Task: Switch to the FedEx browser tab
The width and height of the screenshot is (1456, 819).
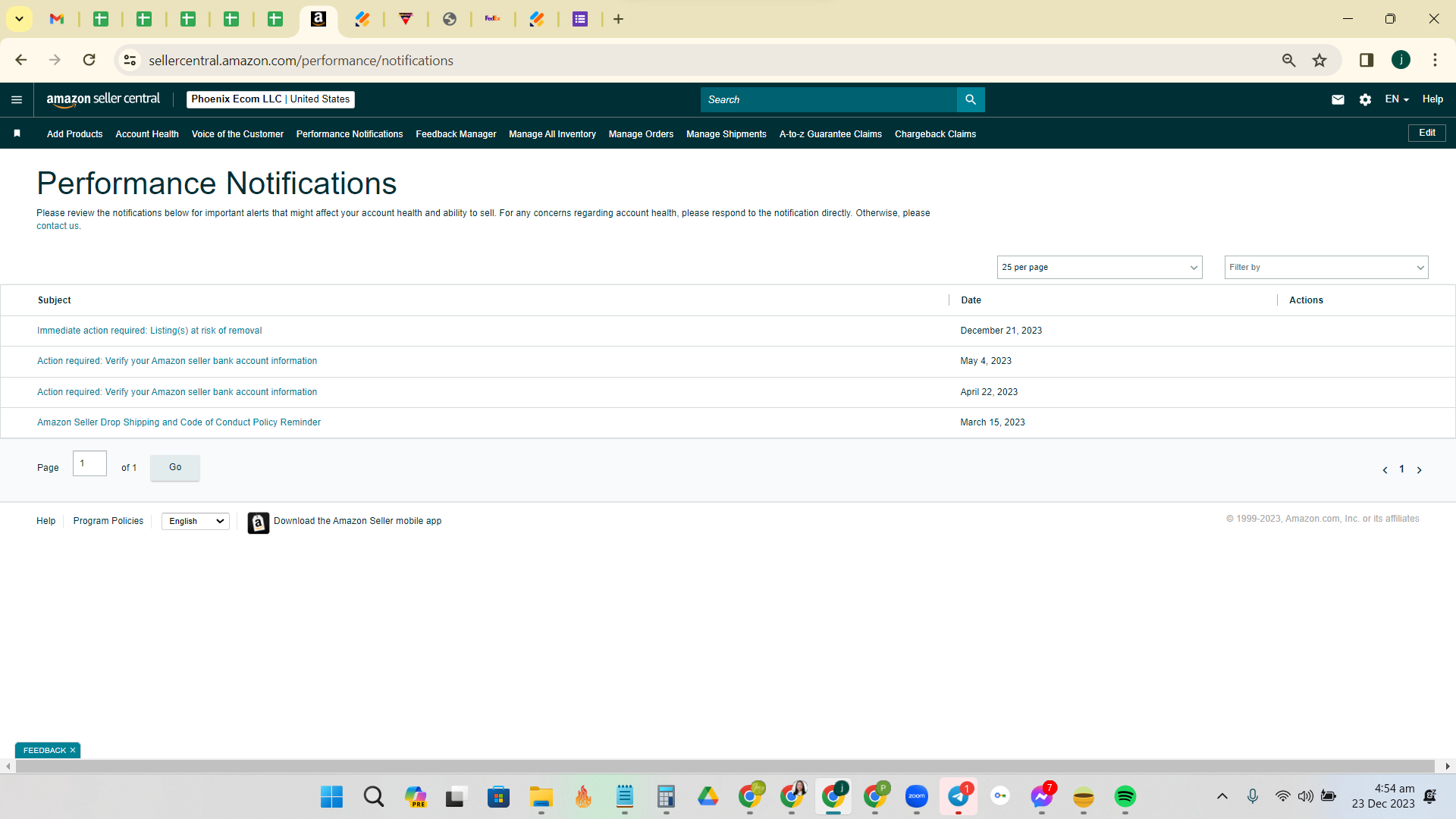Action: [x=493, y=19]
